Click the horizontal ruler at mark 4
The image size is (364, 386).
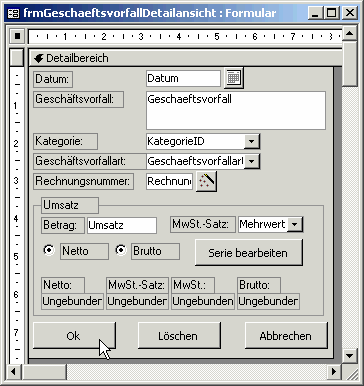coord(179,36)
